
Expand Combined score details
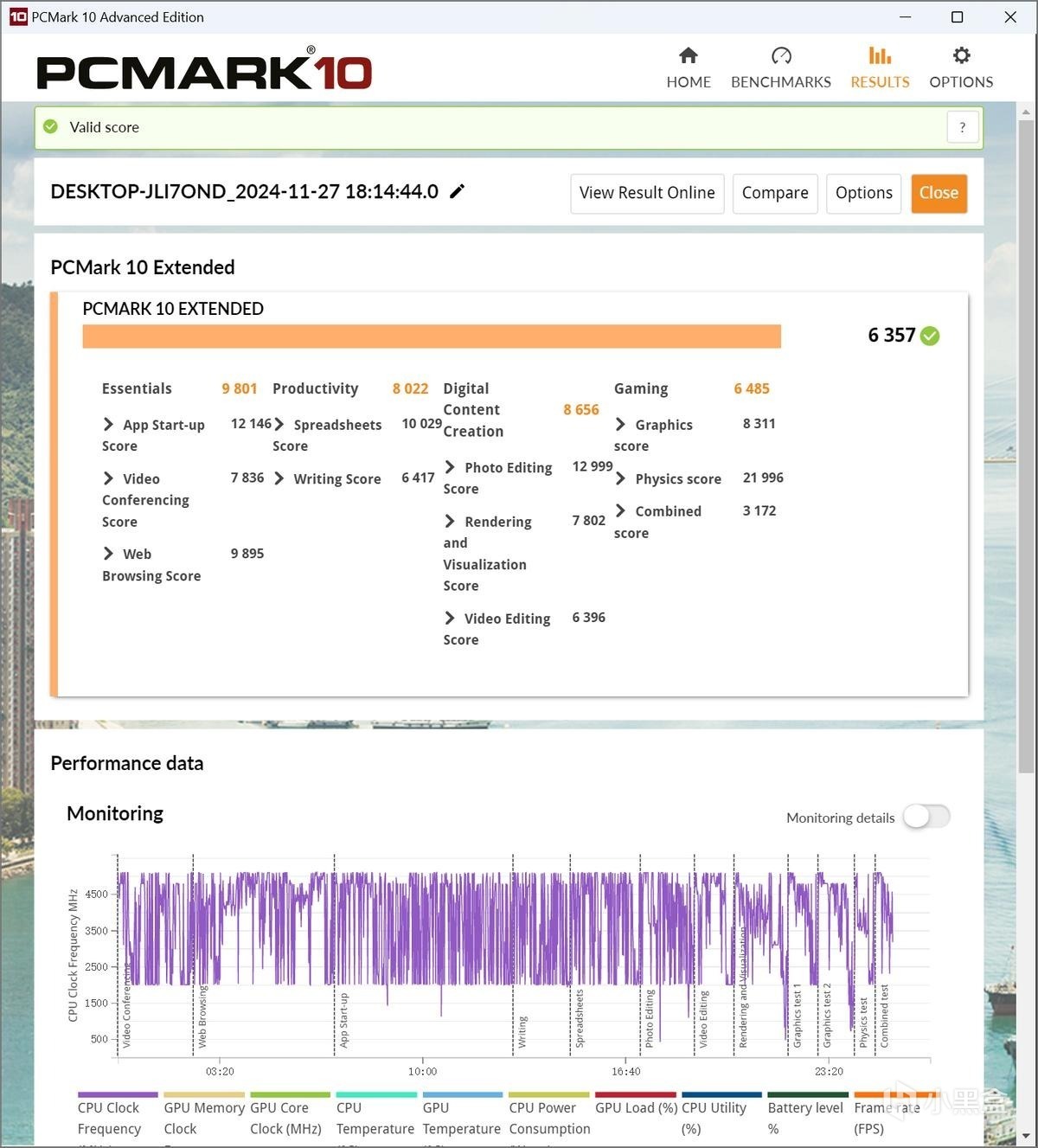620,510
